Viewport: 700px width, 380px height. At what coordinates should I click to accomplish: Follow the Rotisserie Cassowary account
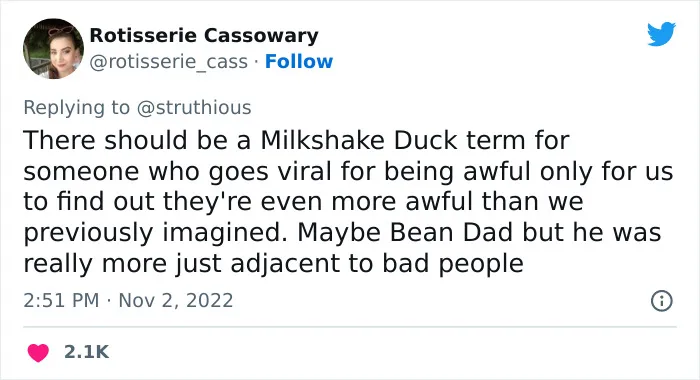click(299, 62)
